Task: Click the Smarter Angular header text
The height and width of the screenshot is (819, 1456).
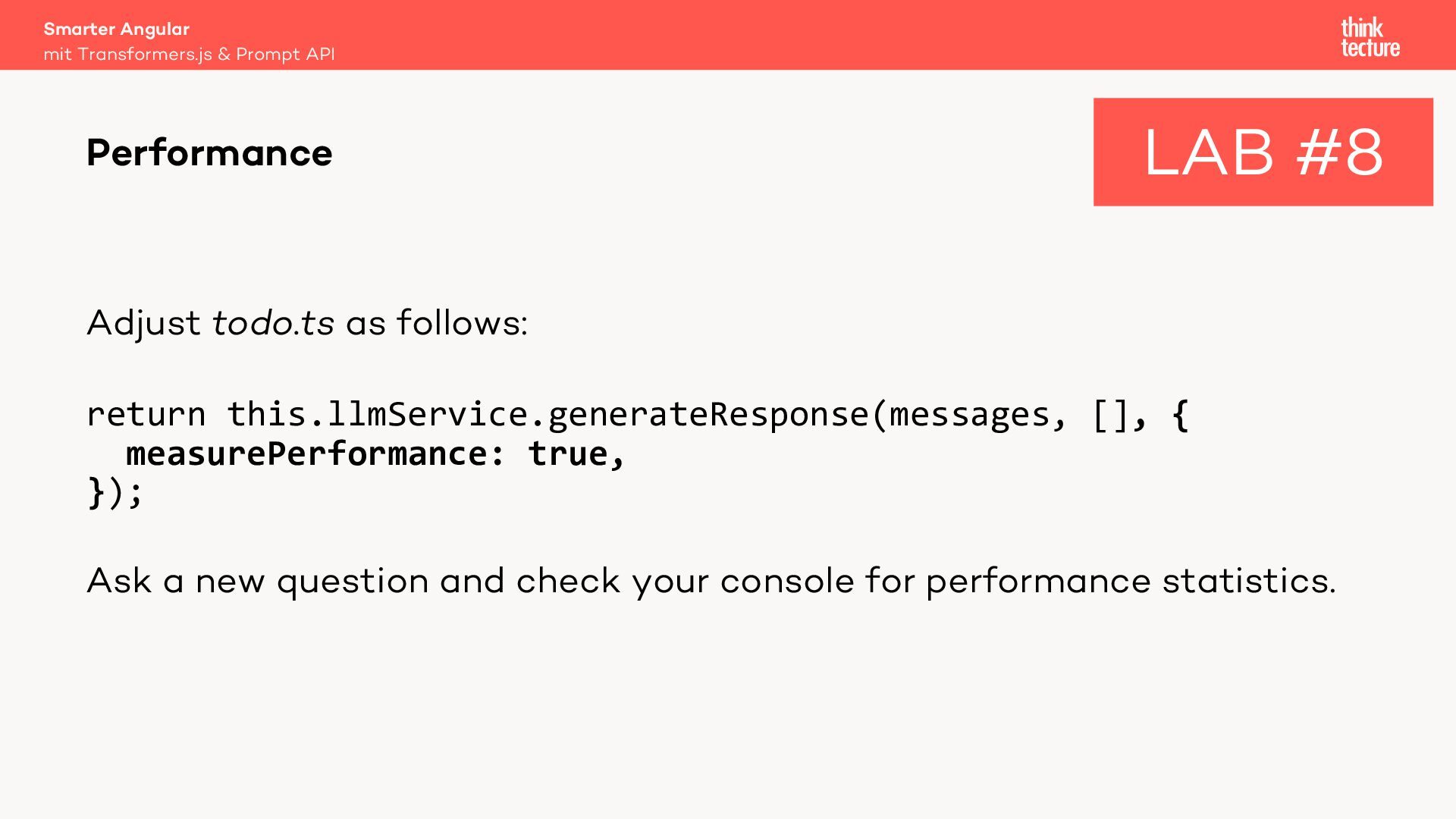Action: tap(117, 29)
